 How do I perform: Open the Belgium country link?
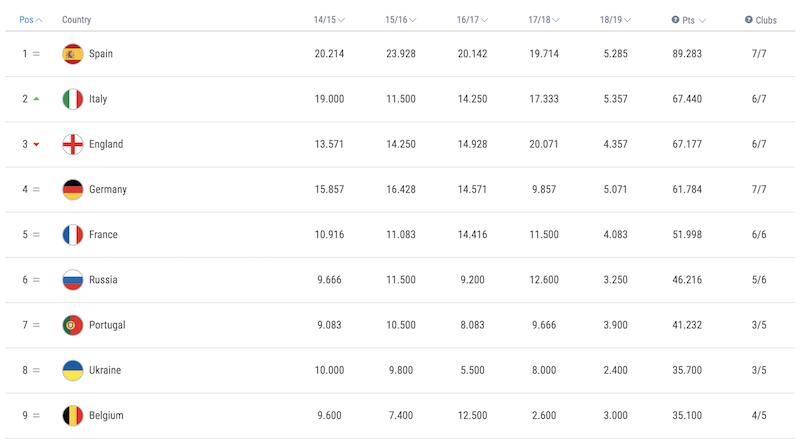pos(106,415)
